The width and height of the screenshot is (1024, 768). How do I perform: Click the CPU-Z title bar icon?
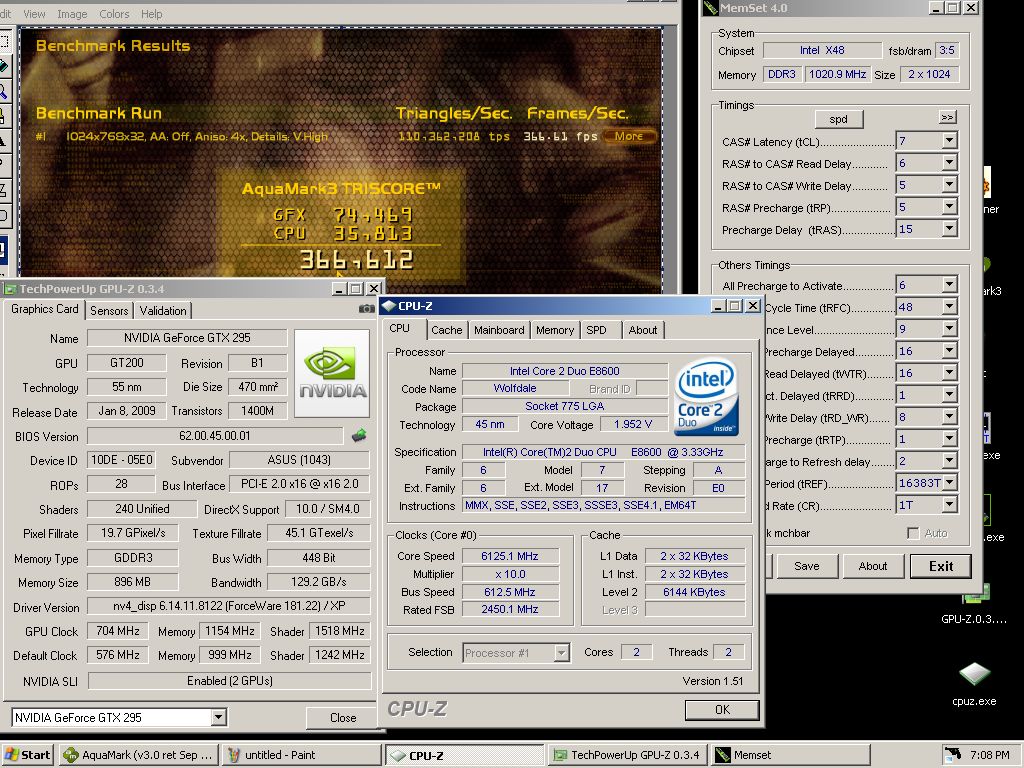pos(389,306)
